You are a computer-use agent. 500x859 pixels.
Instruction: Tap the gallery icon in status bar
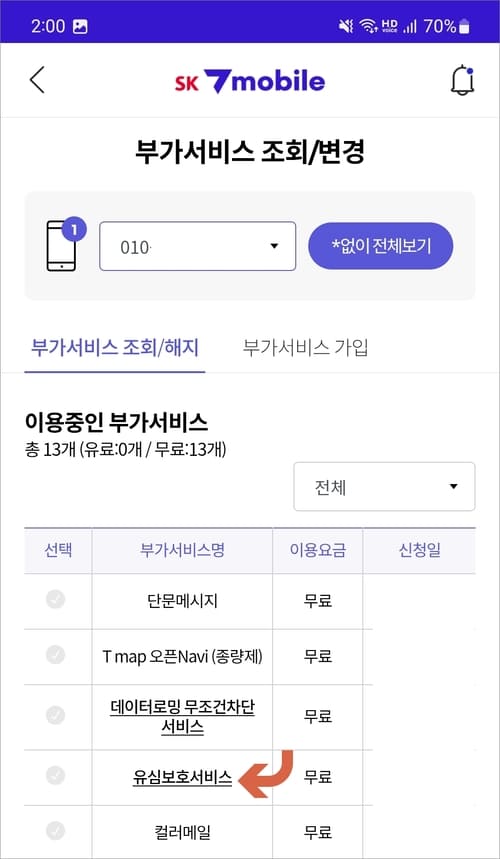[x=80, y=26]
